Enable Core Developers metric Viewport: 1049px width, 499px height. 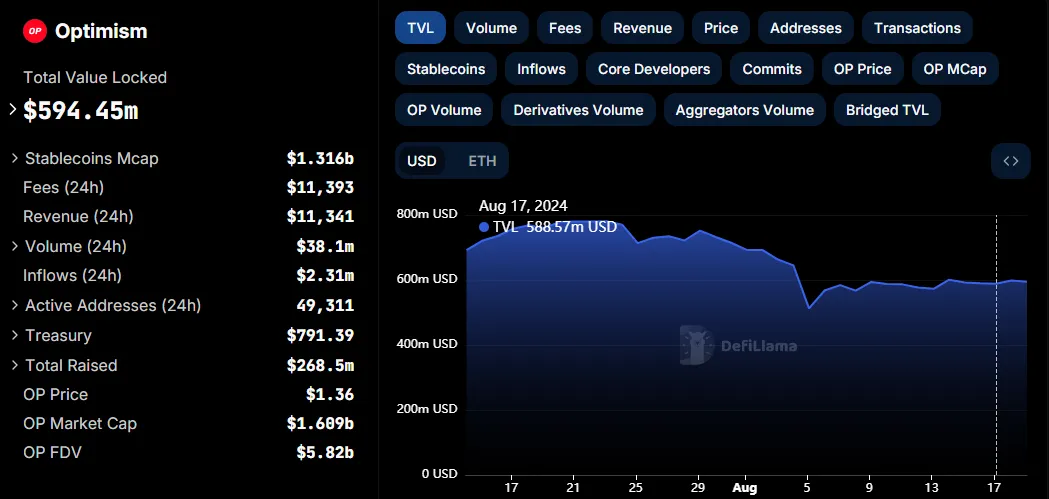pyautogui.click(x=654, y=69)
